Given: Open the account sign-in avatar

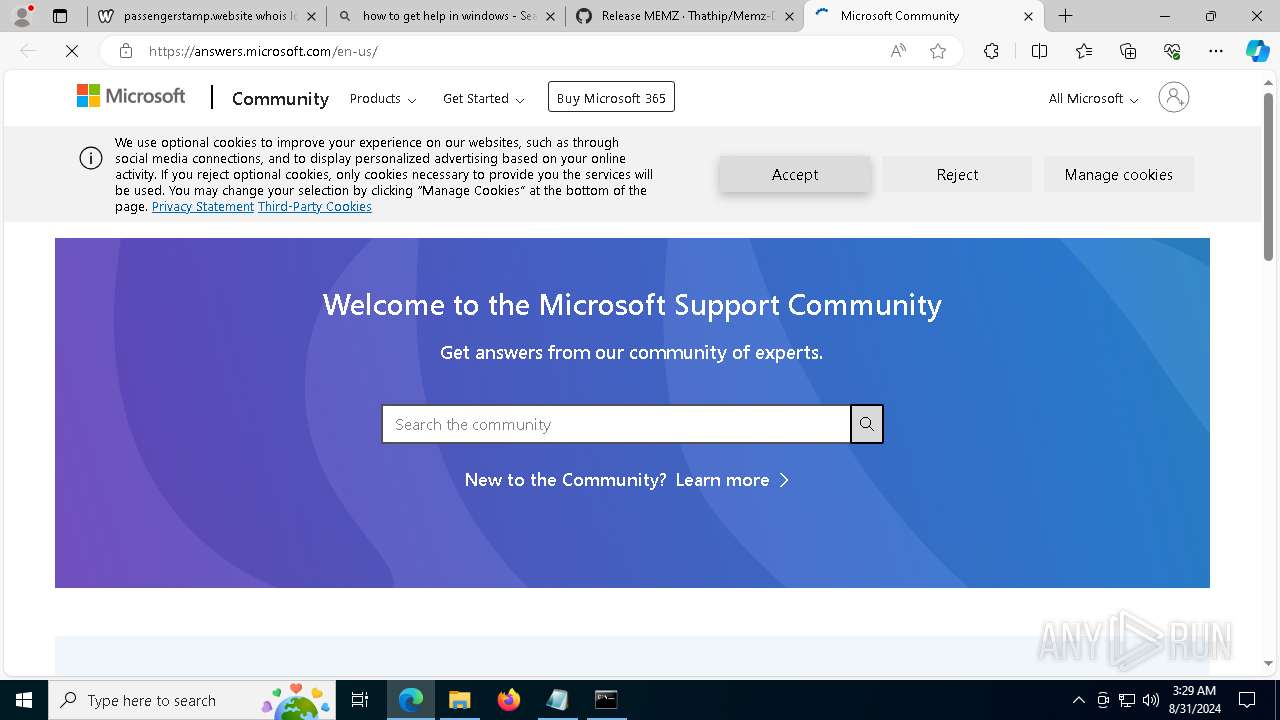Looking at the screenshot, I should click(1173, 97).
